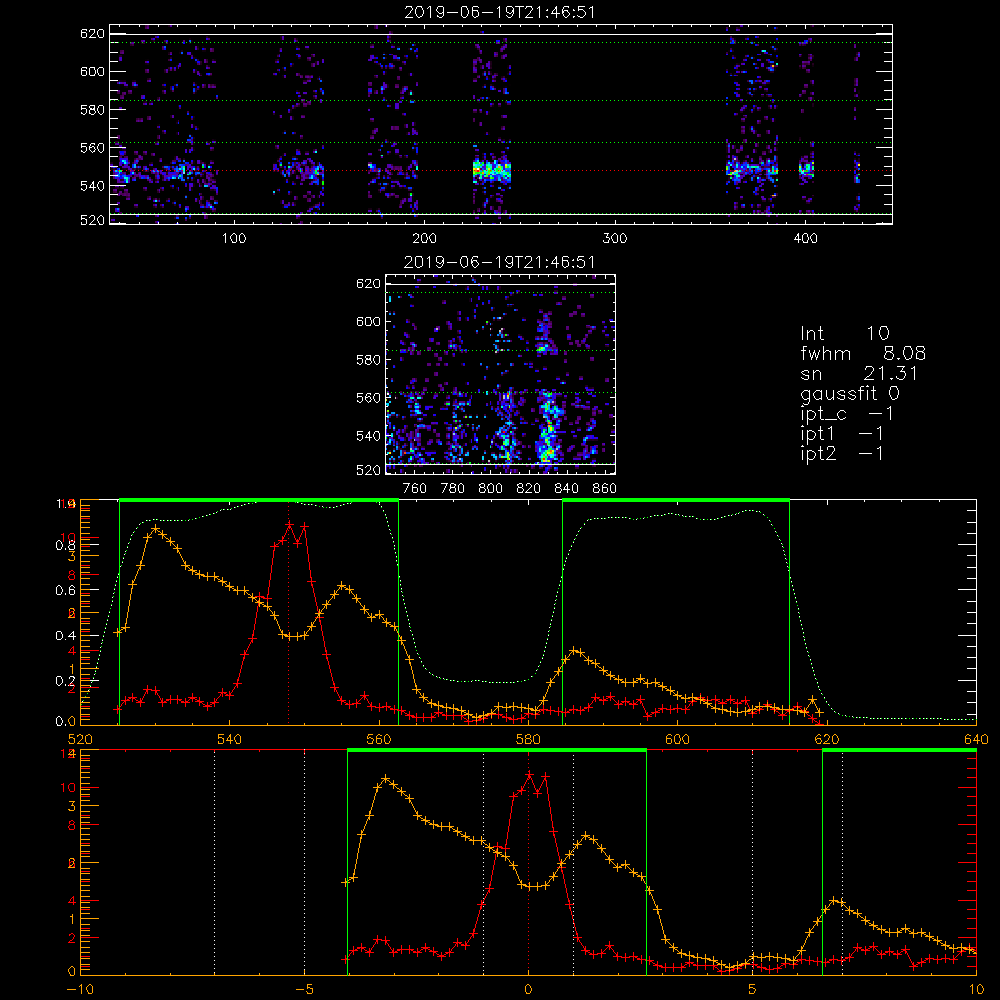Click x-axis label -10 on bottom plot
Image resolution: width=1000 pixels, height=1000 pixels.
coord(80,989)
